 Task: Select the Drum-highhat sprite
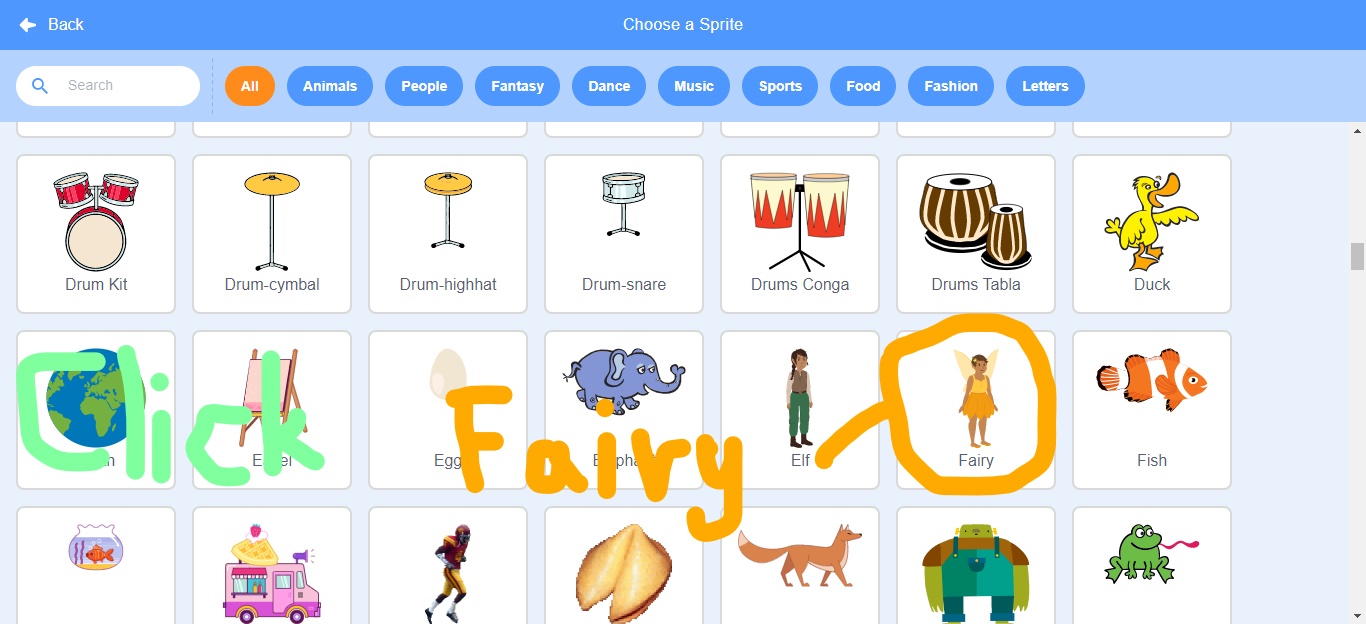click(448, 234)
